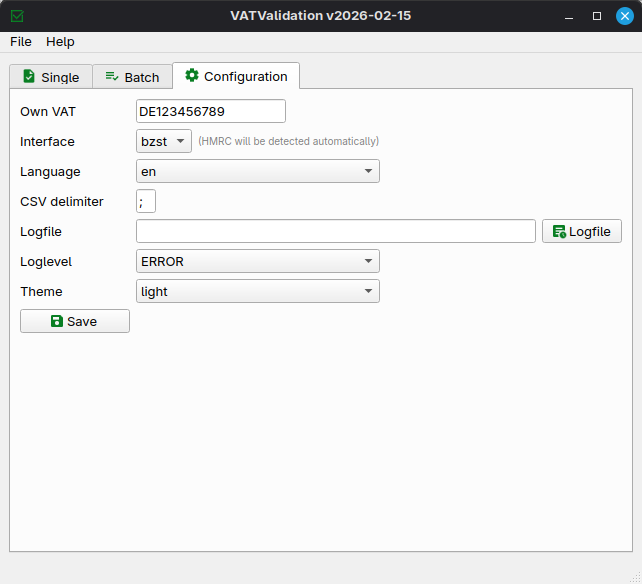Open the Help menu
Screen dimensions: 642x584
click(x=60, y=42)
